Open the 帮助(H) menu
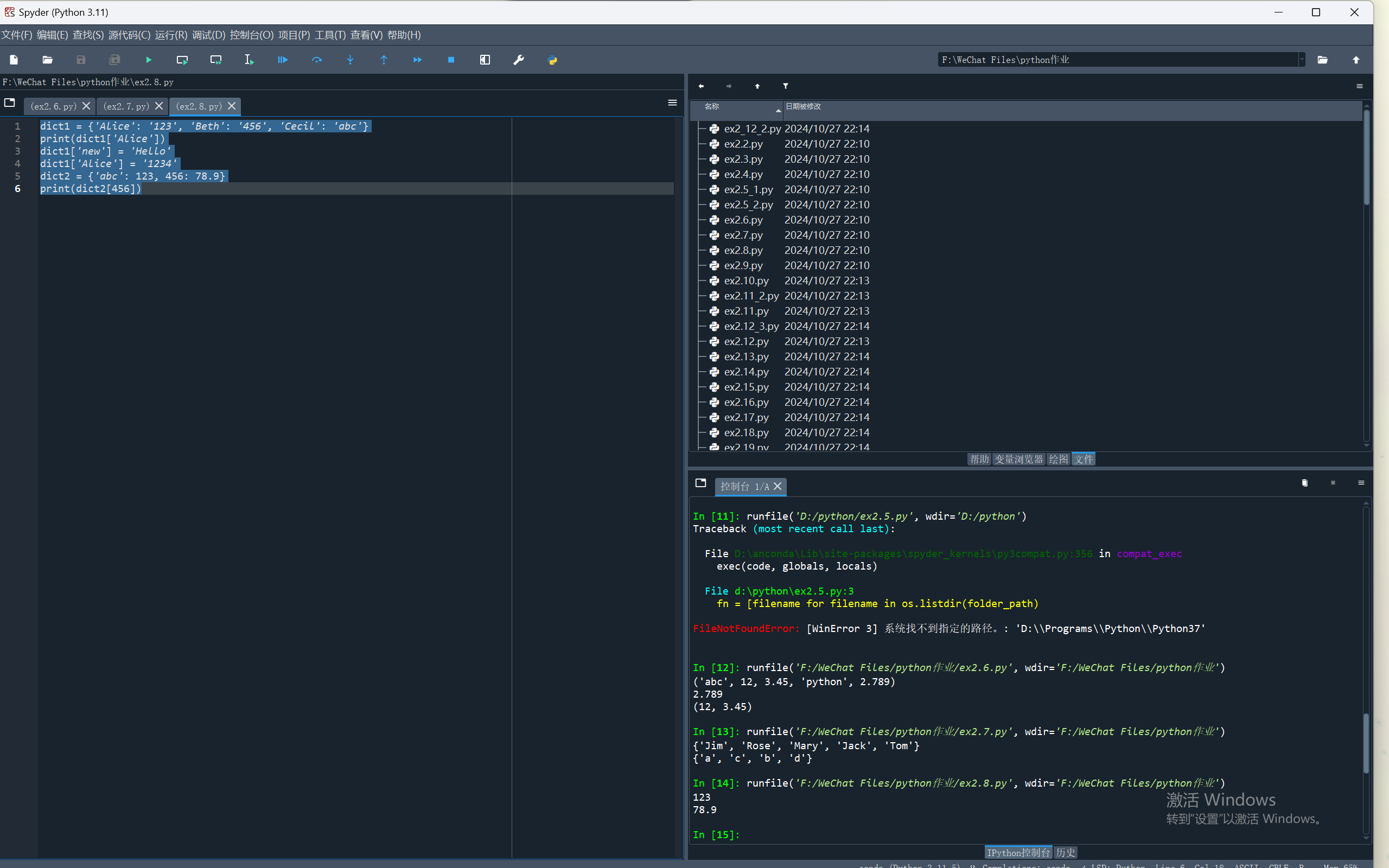The height and width of the screenshot is (868, 1389). point(404,35)
